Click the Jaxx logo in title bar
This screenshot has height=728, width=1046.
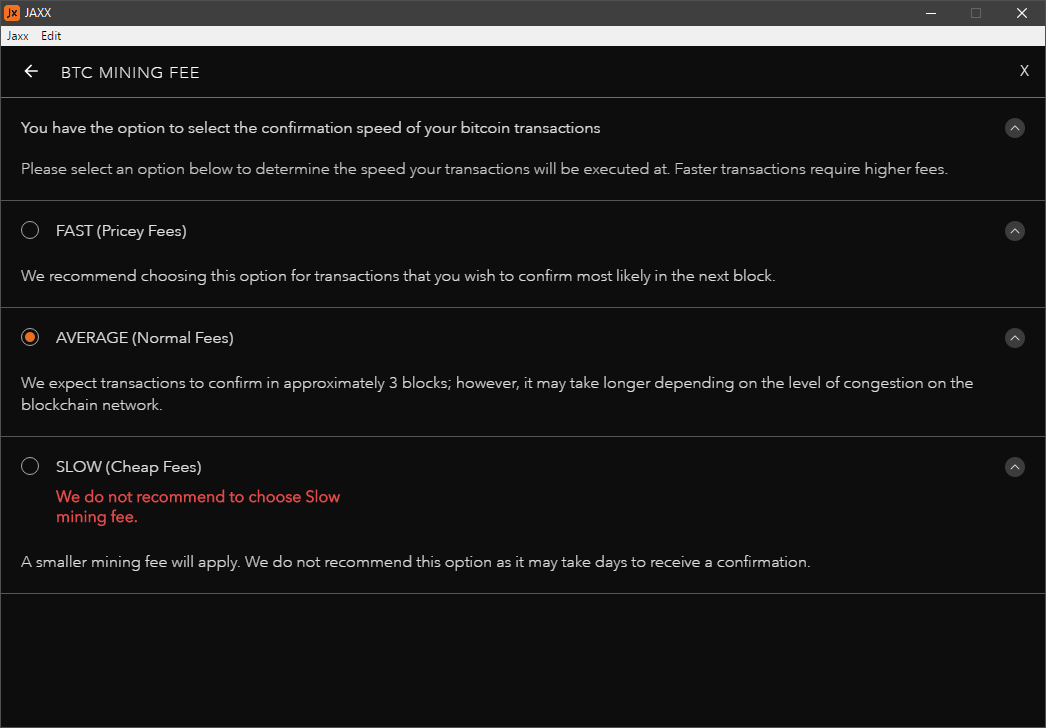tap(12, 13)
